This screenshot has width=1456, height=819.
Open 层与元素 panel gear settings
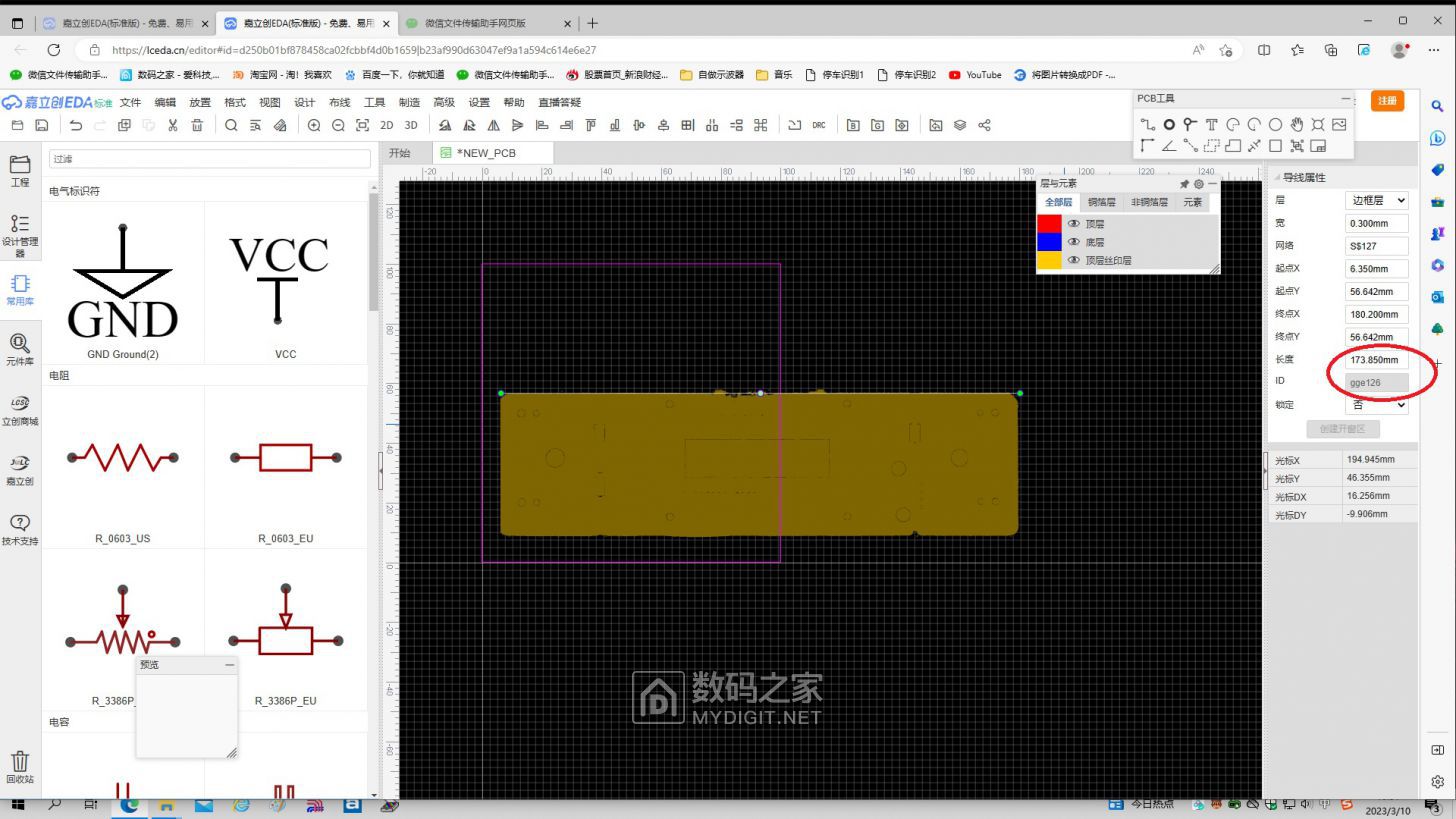pos(1198,184)
